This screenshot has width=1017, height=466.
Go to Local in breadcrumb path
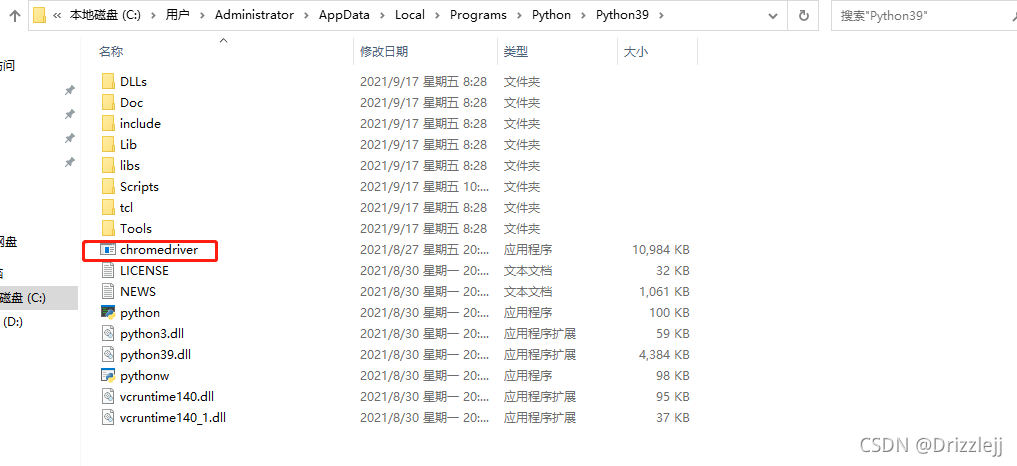click(x=409, y=15)
